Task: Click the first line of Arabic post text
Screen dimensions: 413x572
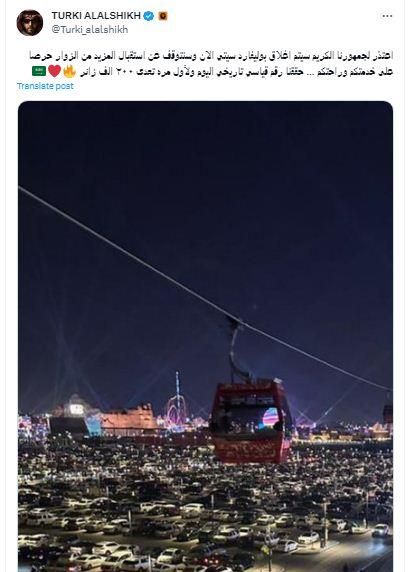Action: (211, 56)
